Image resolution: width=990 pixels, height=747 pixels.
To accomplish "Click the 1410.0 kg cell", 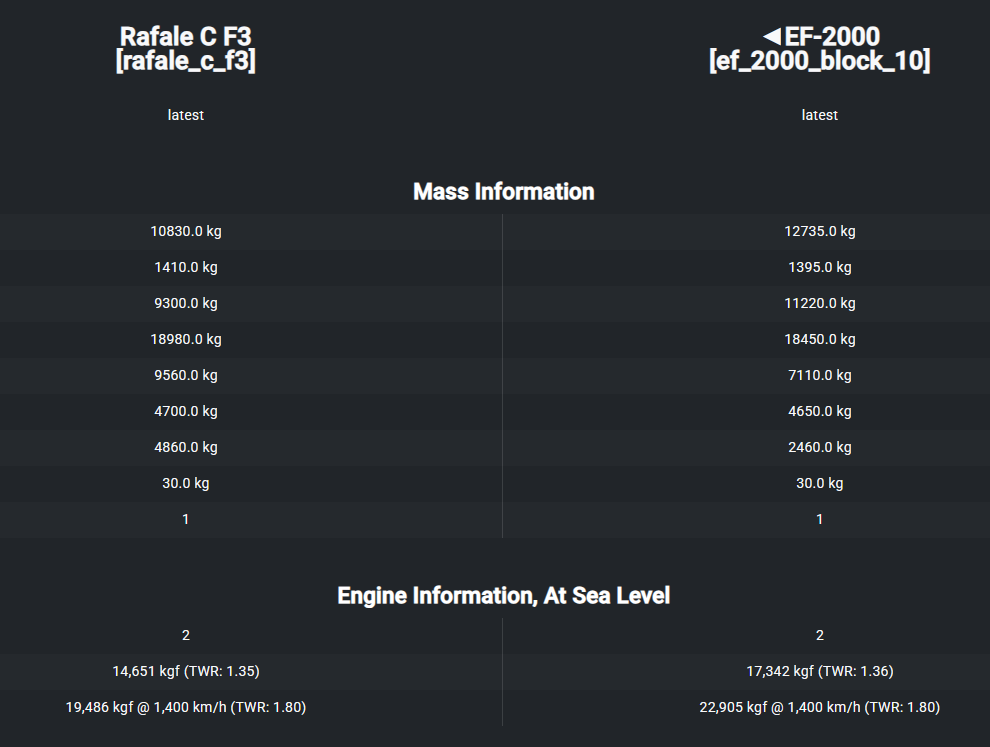I will tap(186, 267).
